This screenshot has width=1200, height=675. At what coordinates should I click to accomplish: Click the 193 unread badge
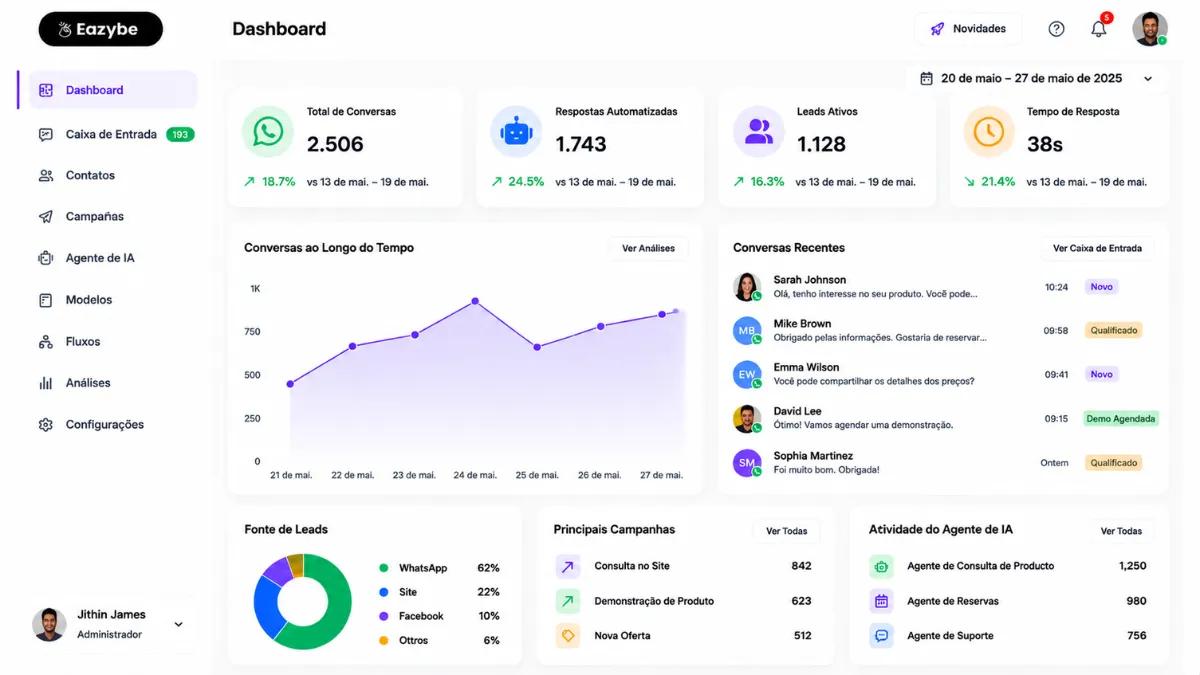pos(180,134)
